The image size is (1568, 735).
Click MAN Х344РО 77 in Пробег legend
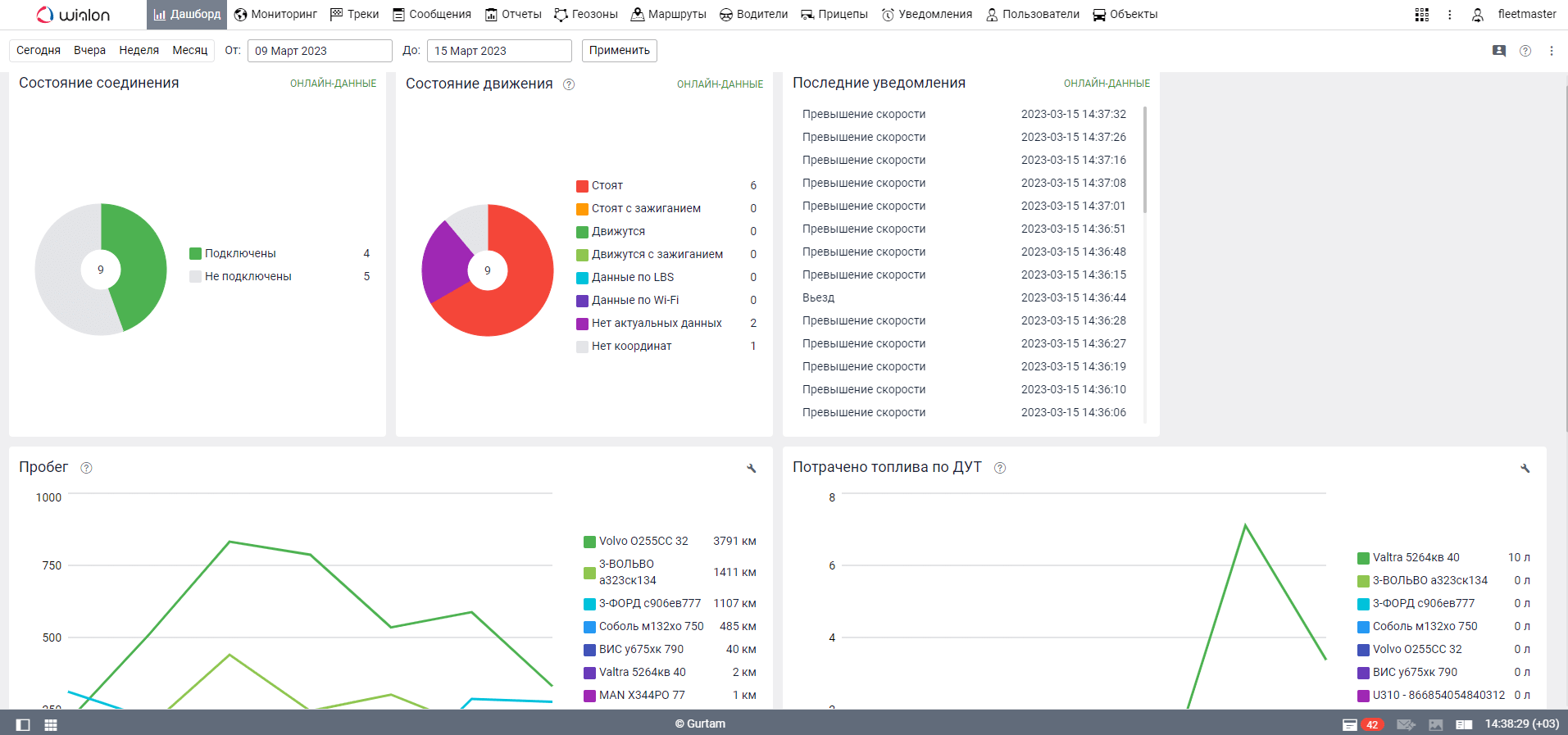pyautogui.click(x=642, y=696)
